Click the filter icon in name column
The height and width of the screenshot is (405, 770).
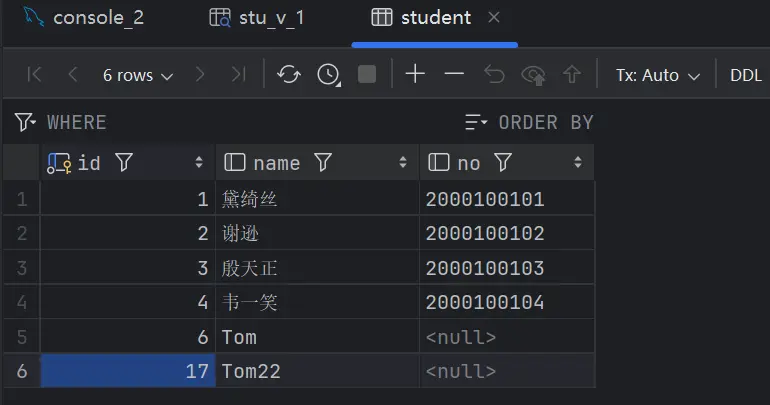tap(323, 162)
